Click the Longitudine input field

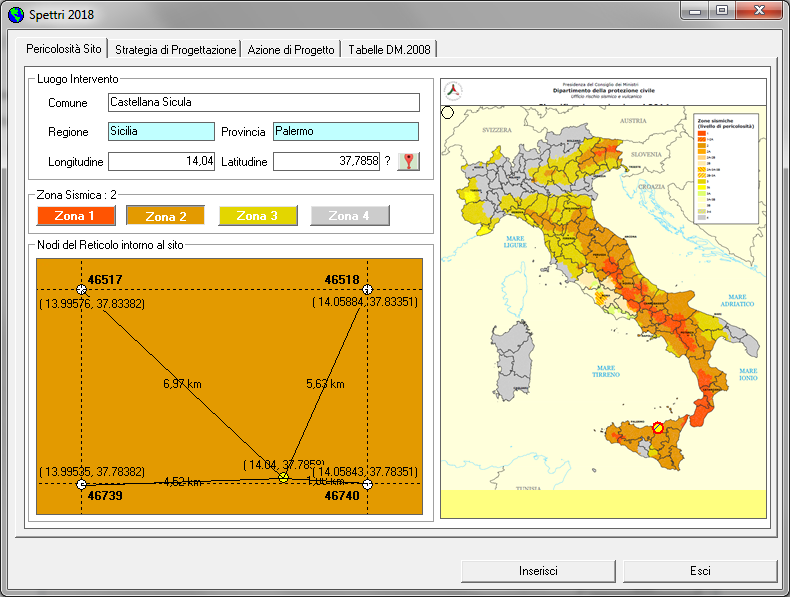(161, 161)
